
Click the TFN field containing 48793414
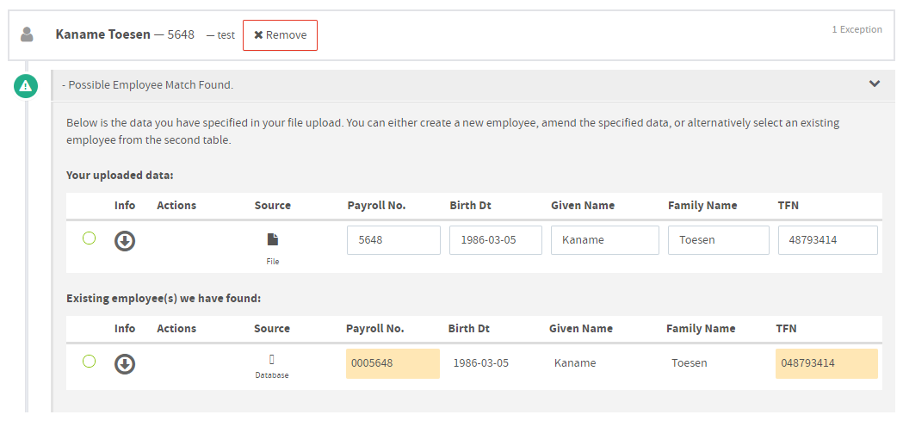tap(828, 240)
